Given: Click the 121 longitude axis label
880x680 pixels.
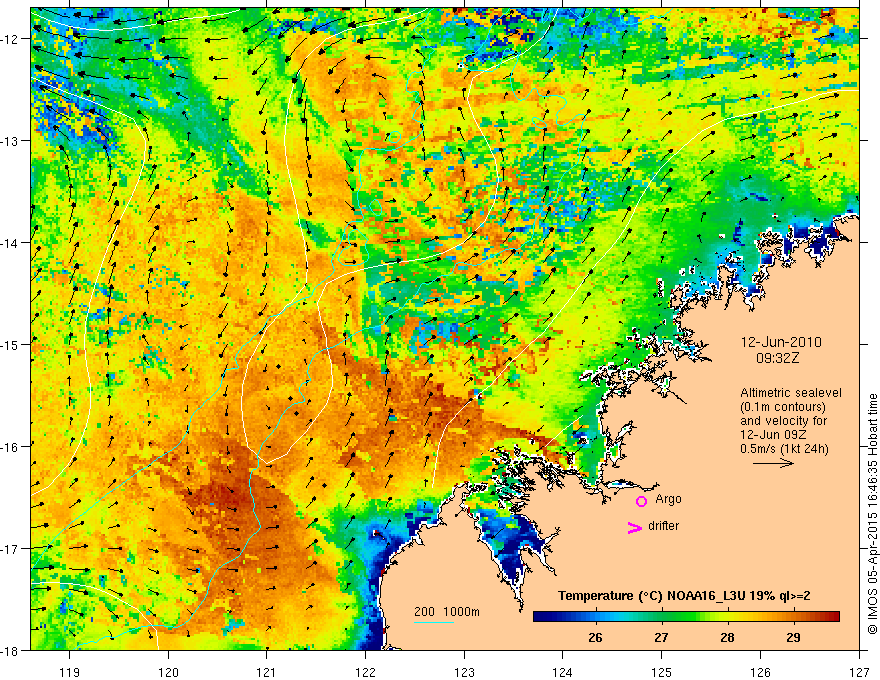Looking at the screenshot, I should [267, 672].
